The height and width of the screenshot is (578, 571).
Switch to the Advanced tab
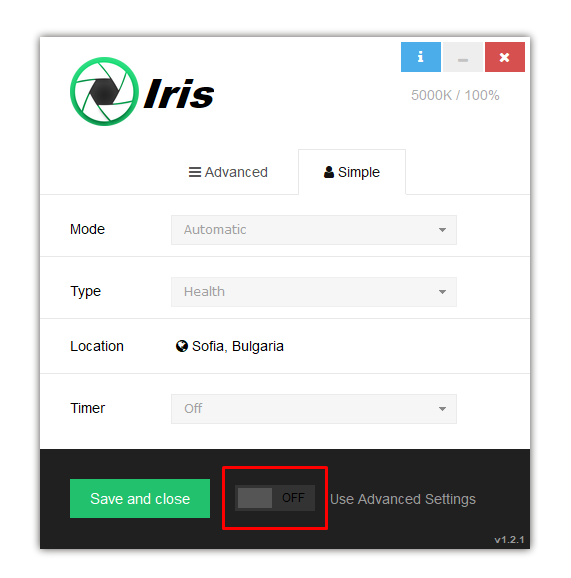[x=228, y=172]
